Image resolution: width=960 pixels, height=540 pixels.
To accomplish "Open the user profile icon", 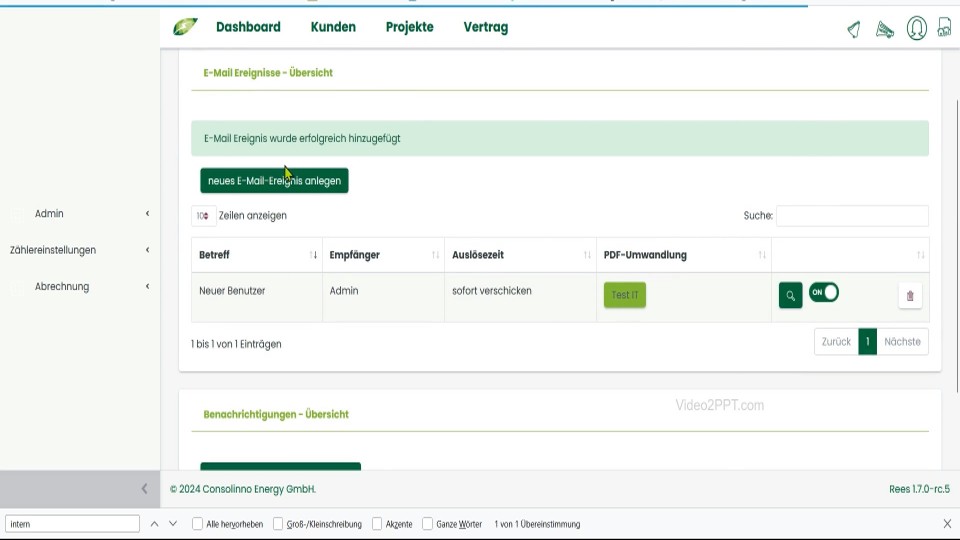I will point(916,28).
